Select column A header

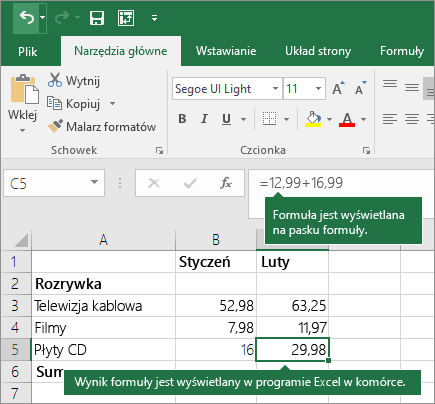[103, 240]
